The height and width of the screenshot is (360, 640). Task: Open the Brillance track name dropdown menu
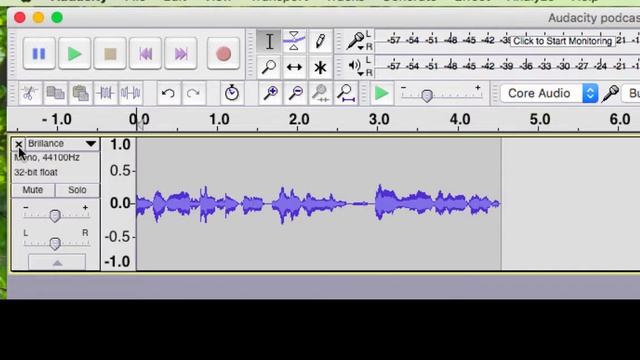(x=62, y=144)
